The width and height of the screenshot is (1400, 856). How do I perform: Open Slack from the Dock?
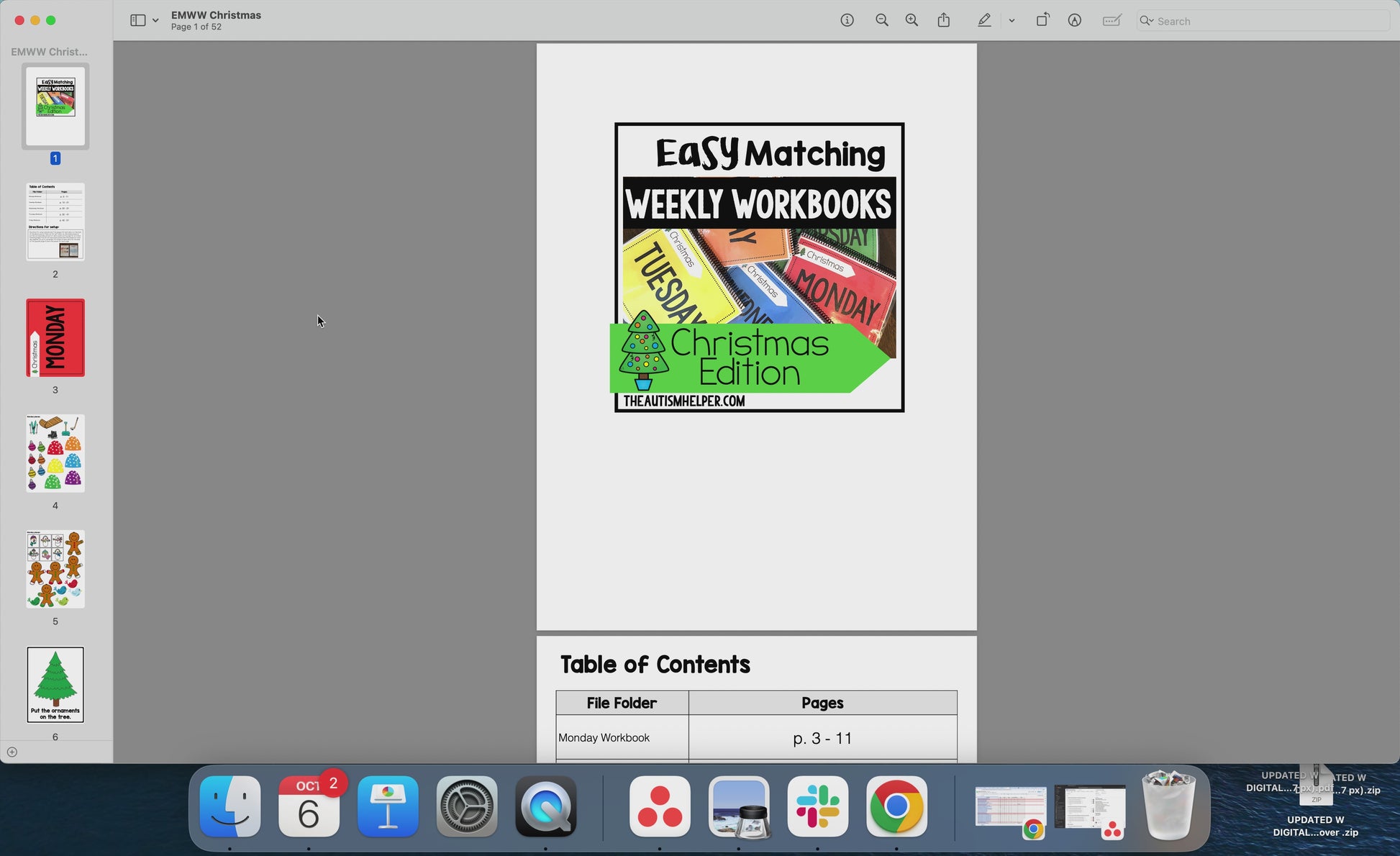817,806
